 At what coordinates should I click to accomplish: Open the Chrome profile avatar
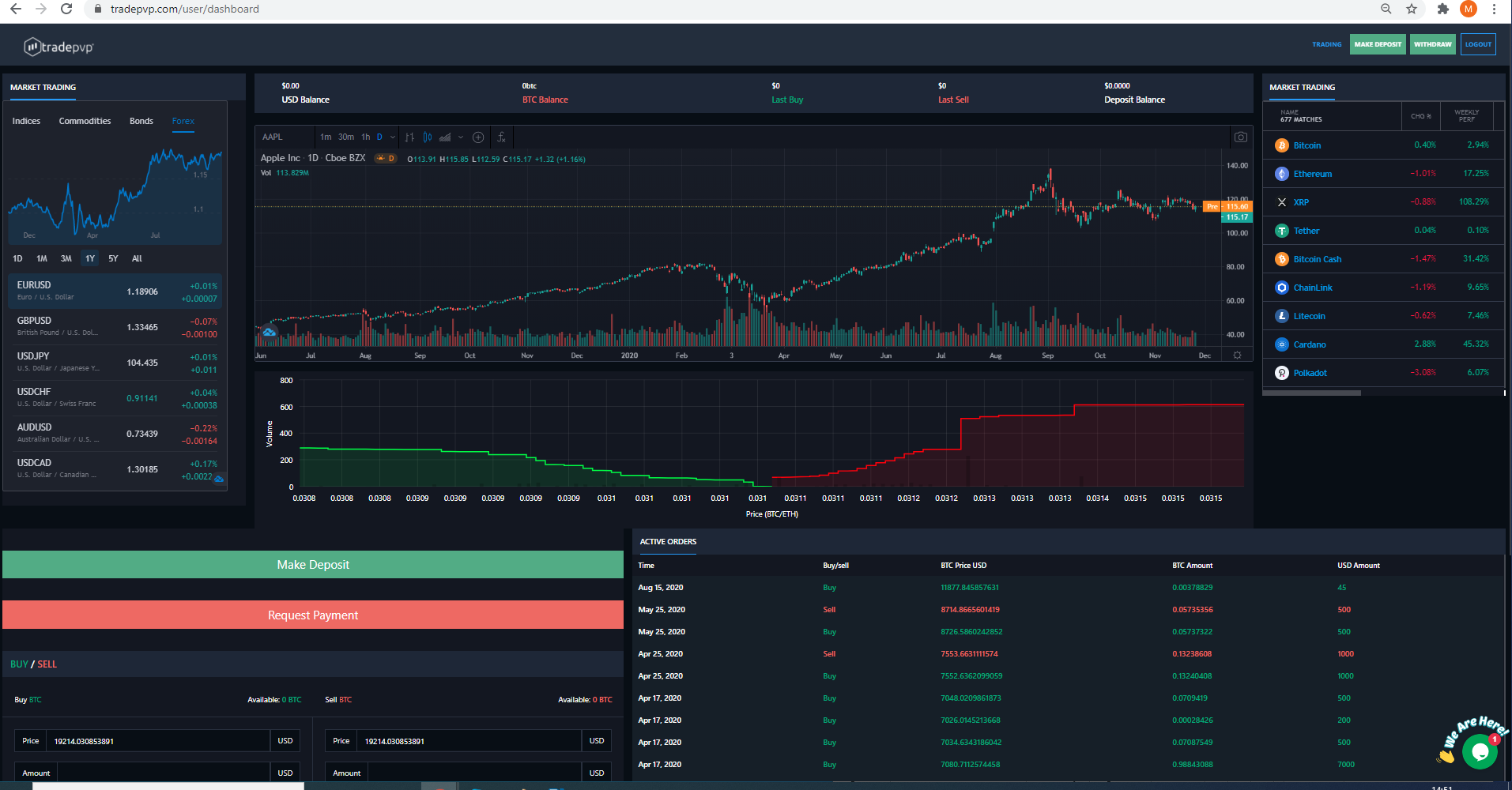[1469, 9]
